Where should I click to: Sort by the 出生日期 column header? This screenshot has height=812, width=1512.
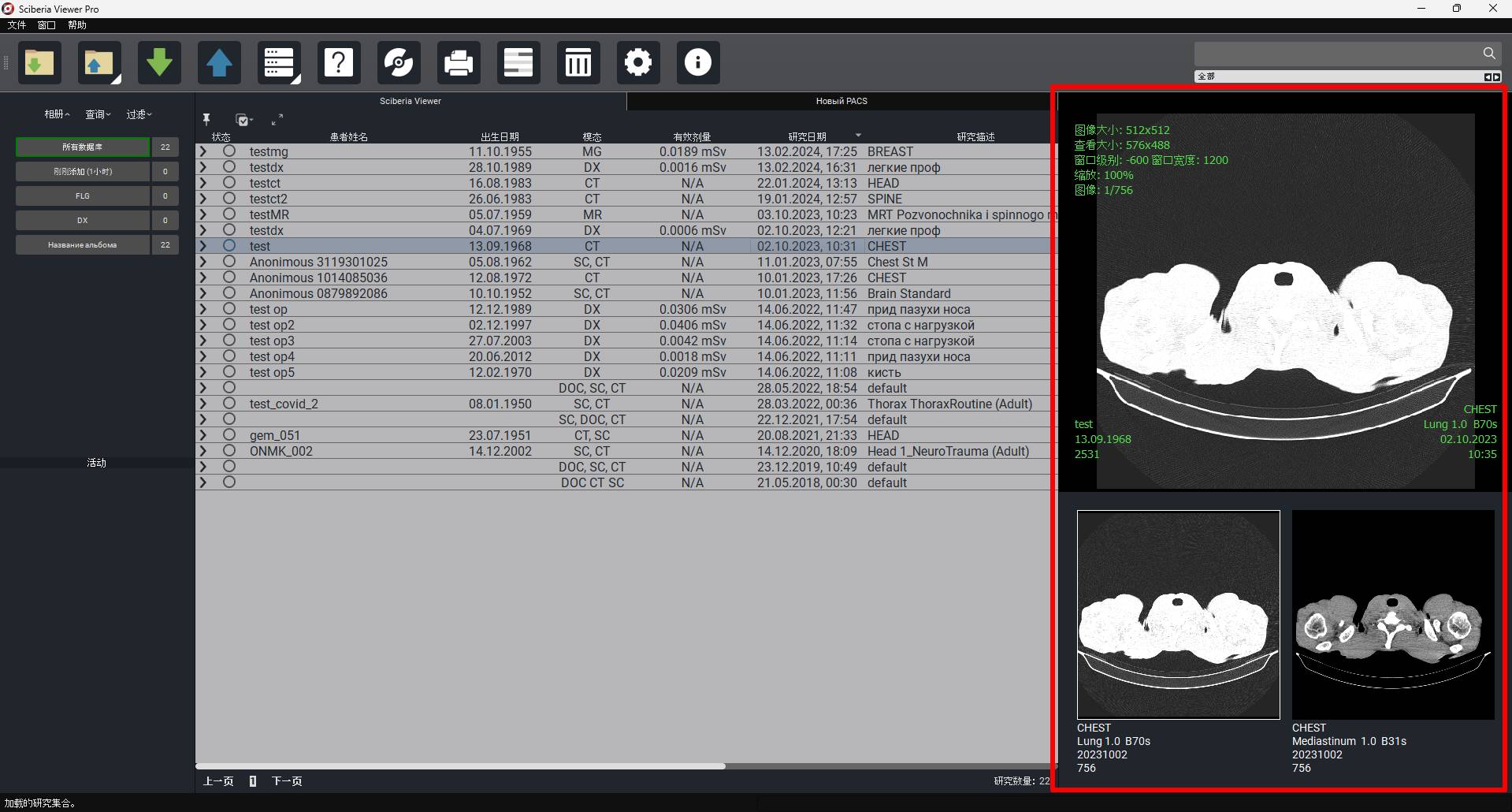pyautogui.click(x=500, y=136)
